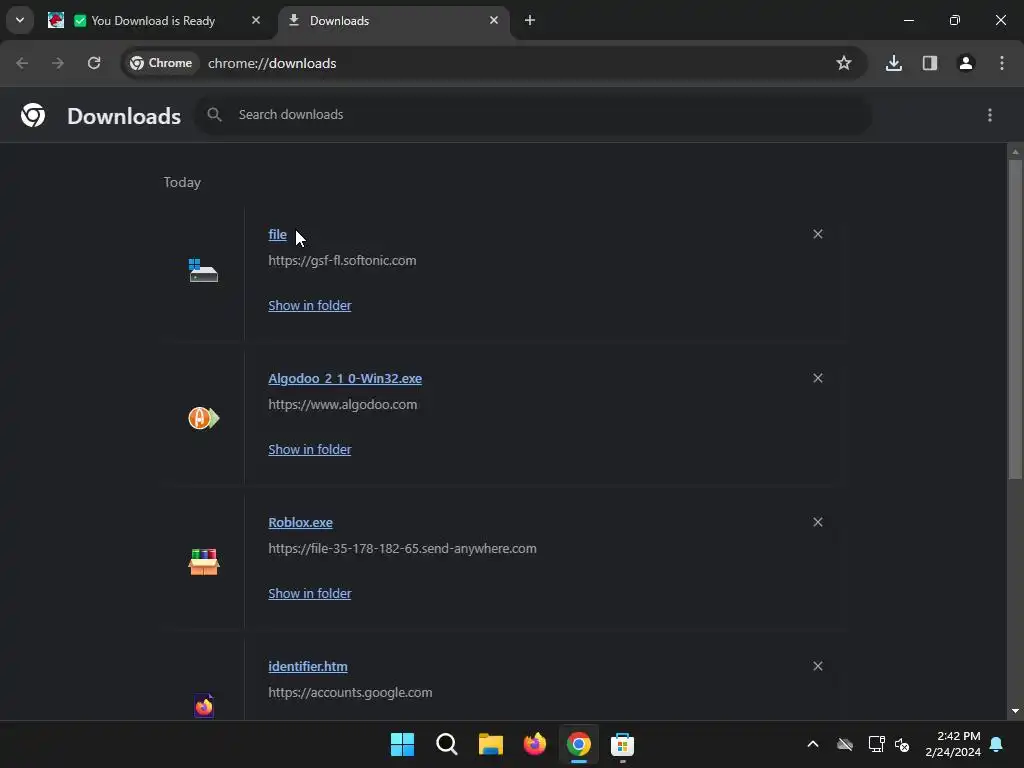Click the page scrollbar thumb
This screenshot has width=1024, height=768.
click(x=1015, y=319)
